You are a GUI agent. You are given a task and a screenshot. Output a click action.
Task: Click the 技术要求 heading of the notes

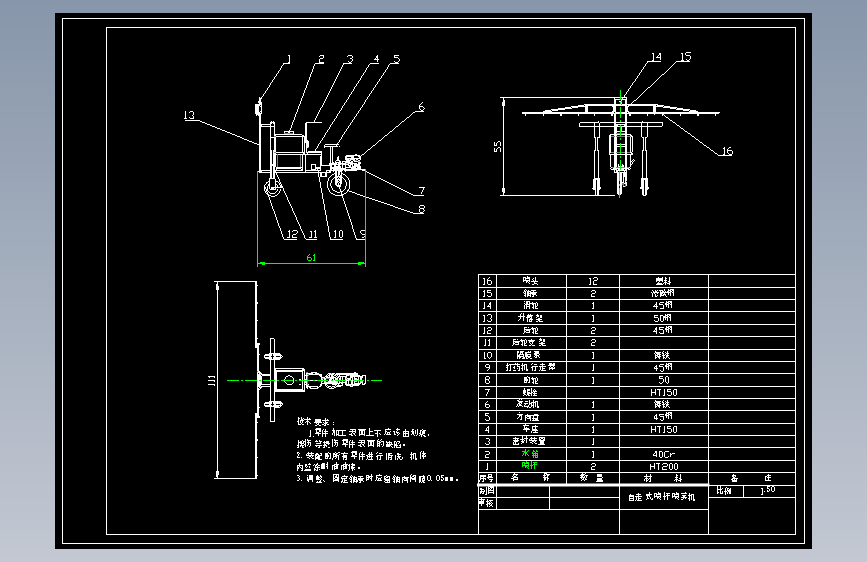(x=316, y=422)
